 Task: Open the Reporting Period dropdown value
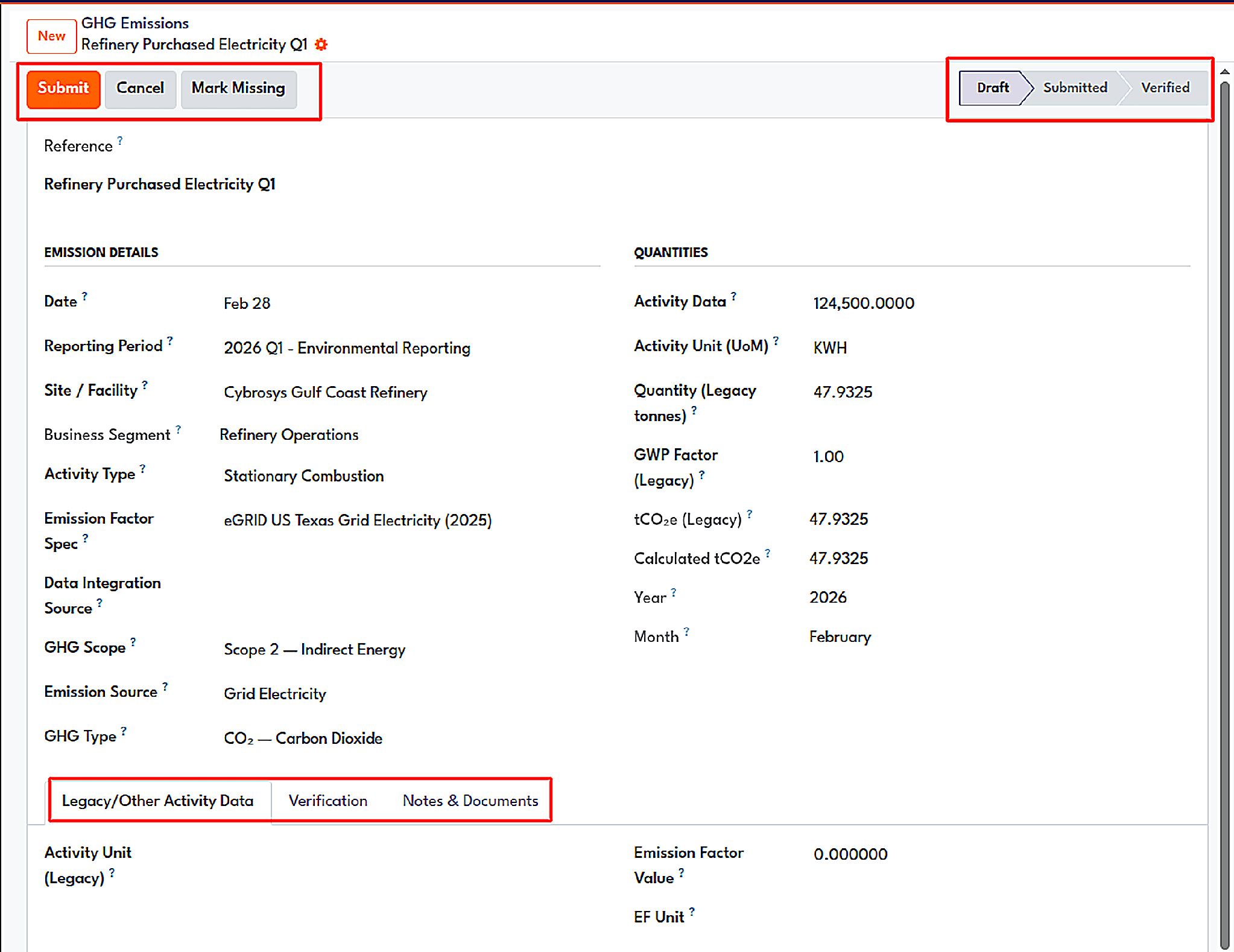coord(347,348)
